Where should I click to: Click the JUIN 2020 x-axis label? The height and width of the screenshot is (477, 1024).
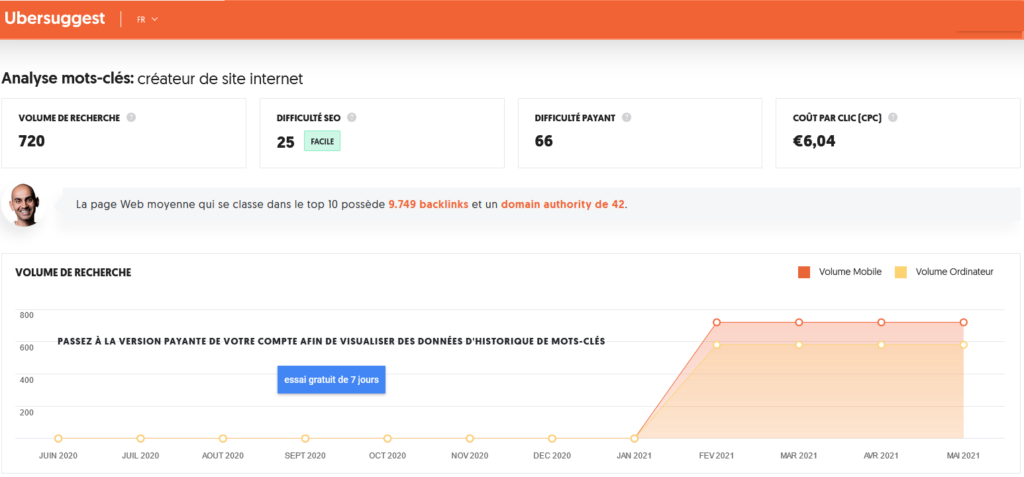pyautogui.click(x=58, y=455)
